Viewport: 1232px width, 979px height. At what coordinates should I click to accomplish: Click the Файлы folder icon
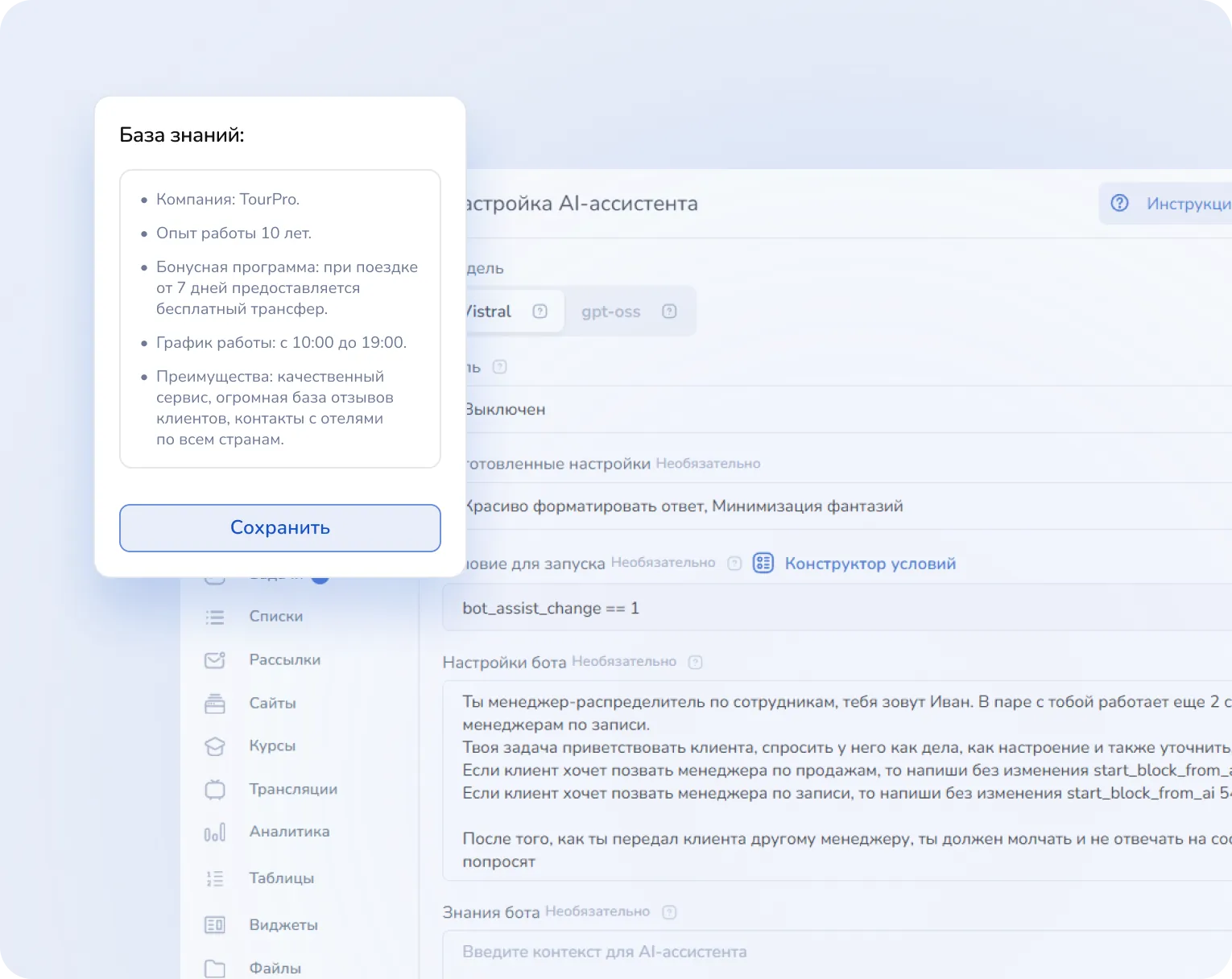click(215, 969)
